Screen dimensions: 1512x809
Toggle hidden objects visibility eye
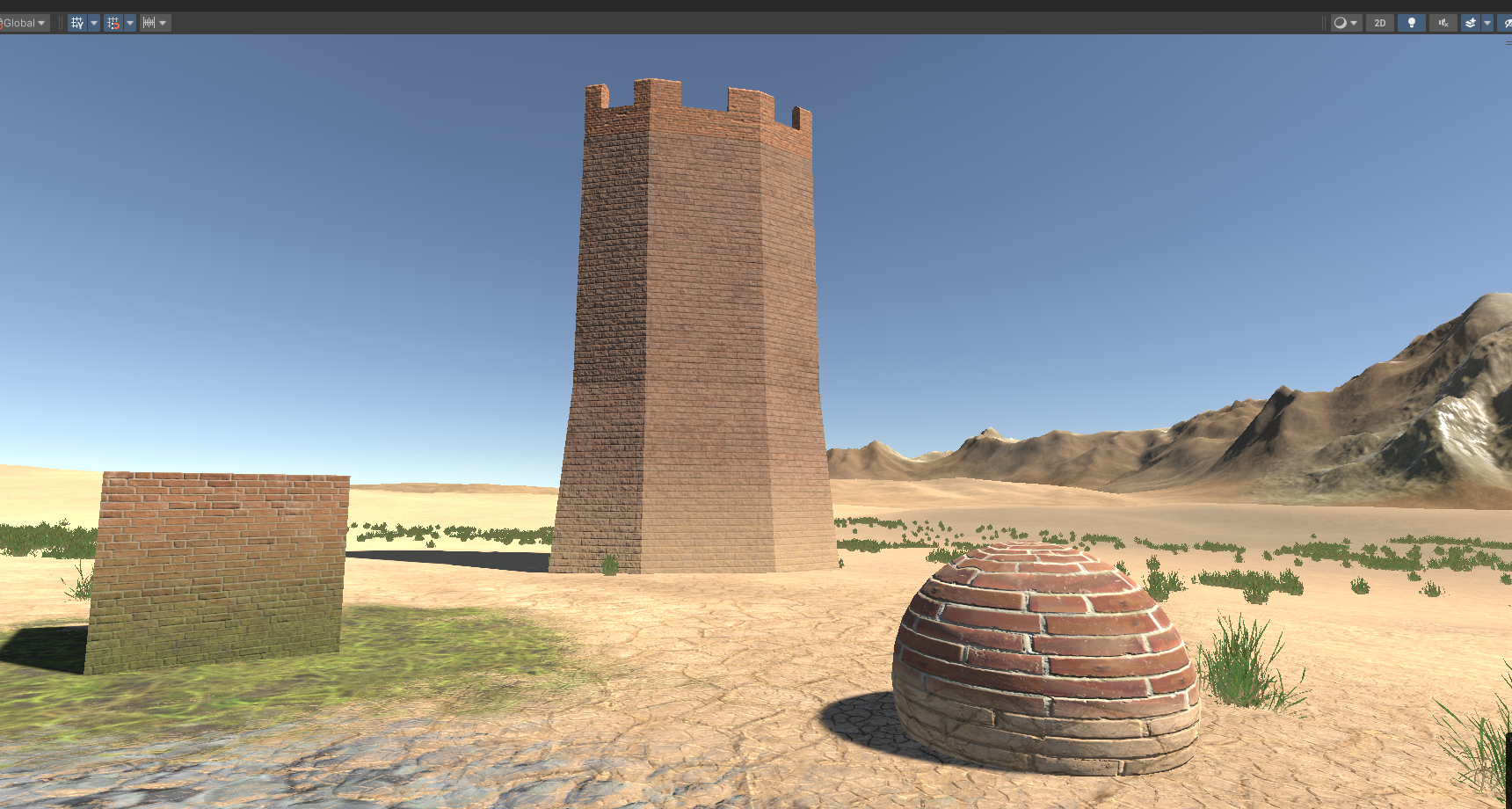pyautogui.click(x=1507, y=23)
